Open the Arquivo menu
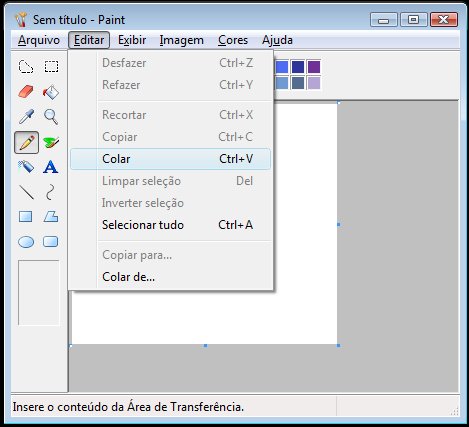 (39, 40)
